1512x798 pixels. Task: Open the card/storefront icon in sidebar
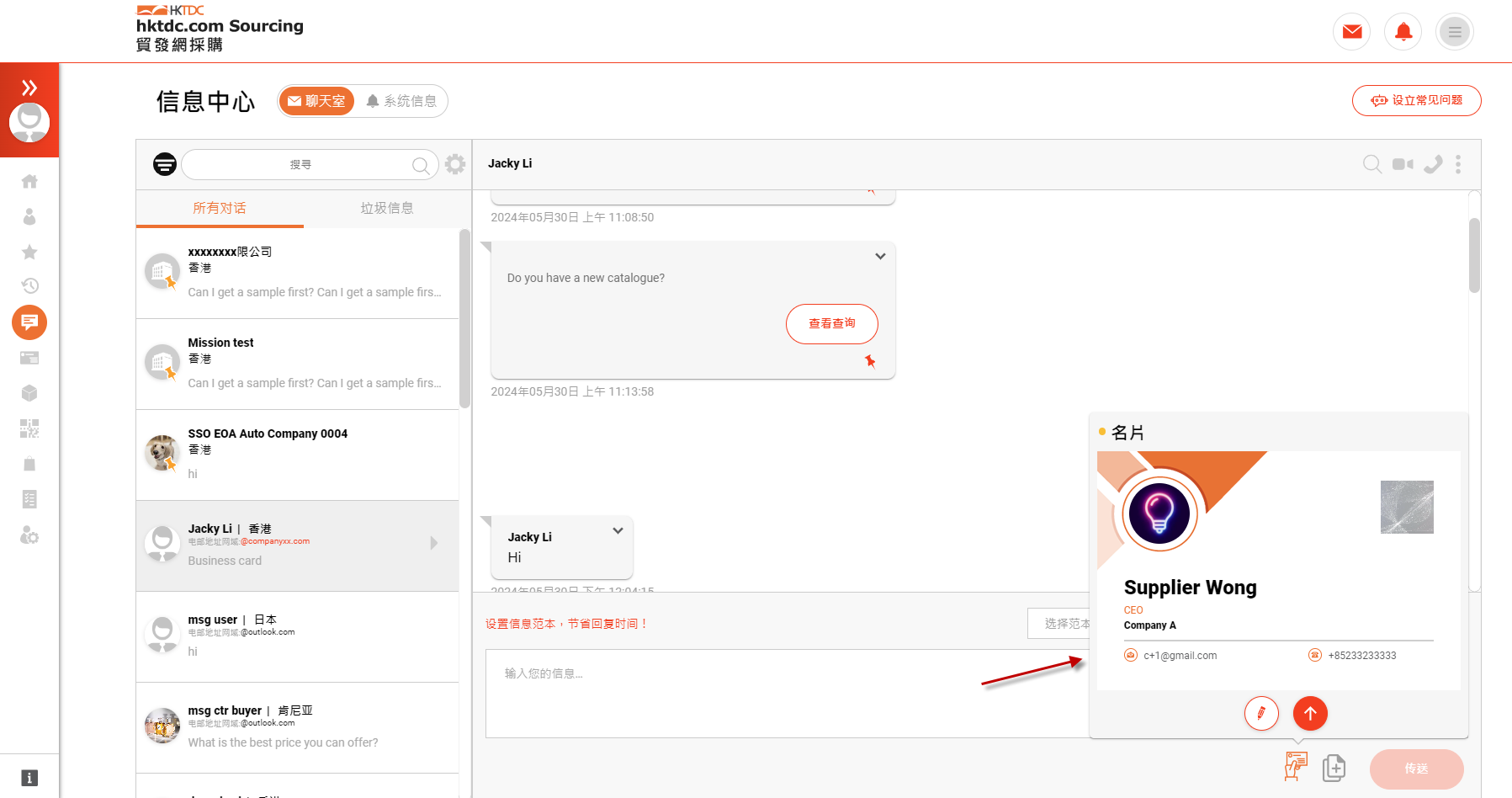coord(29,358)
